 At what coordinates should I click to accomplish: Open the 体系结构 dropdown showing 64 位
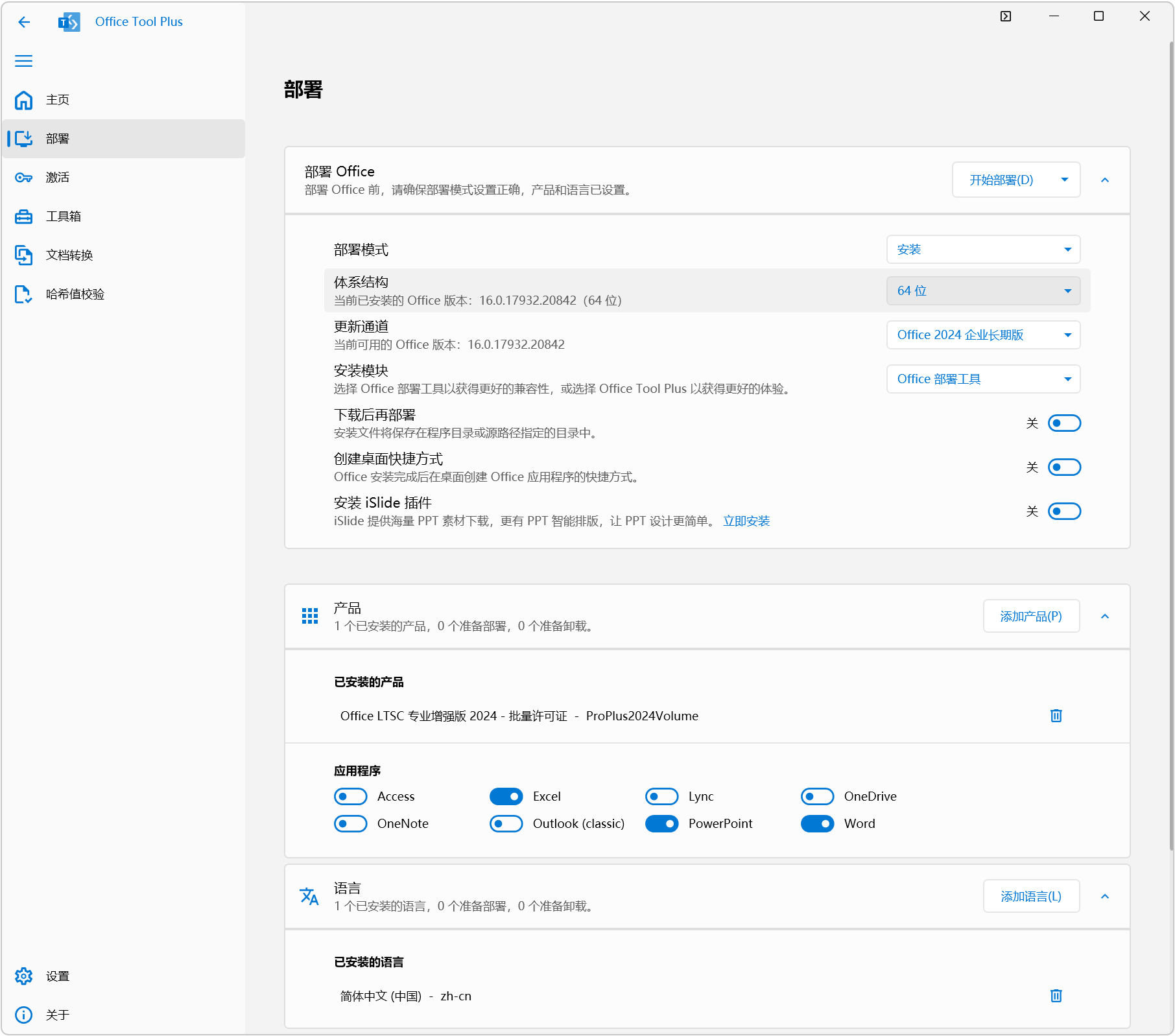pyautogui.click(x=984, y=291)
